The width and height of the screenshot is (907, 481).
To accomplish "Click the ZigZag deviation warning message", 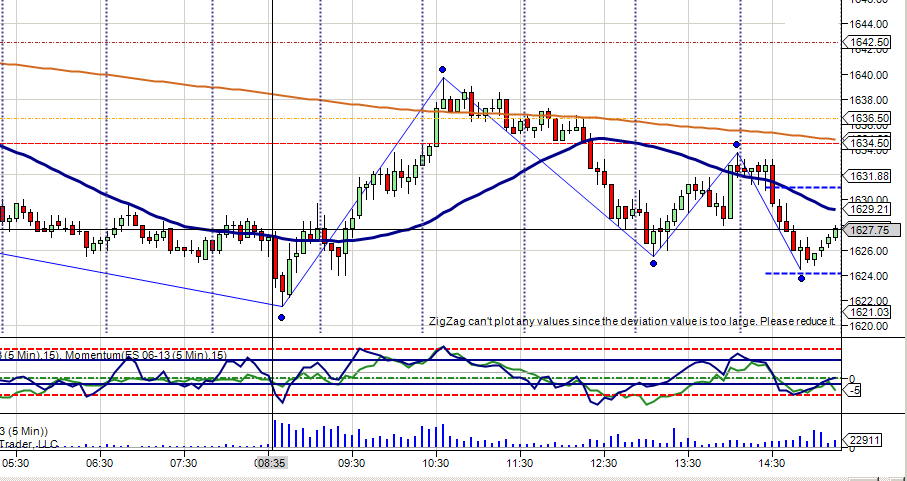I will click(633, 321).
